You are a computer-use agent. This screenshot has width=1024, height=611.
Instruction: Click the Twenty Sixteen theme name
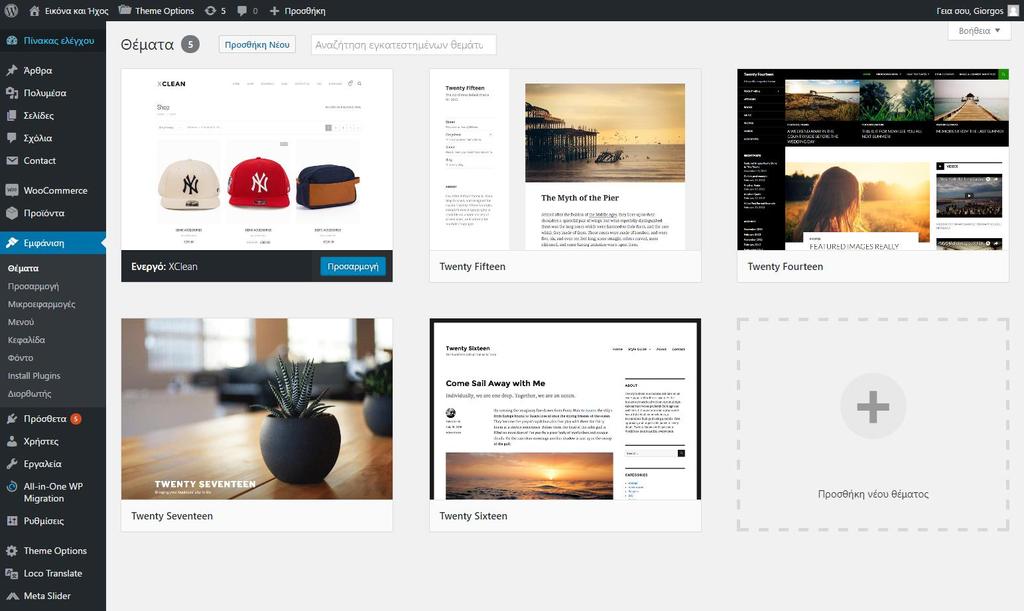pyautogui.click(x=473, y=516)
